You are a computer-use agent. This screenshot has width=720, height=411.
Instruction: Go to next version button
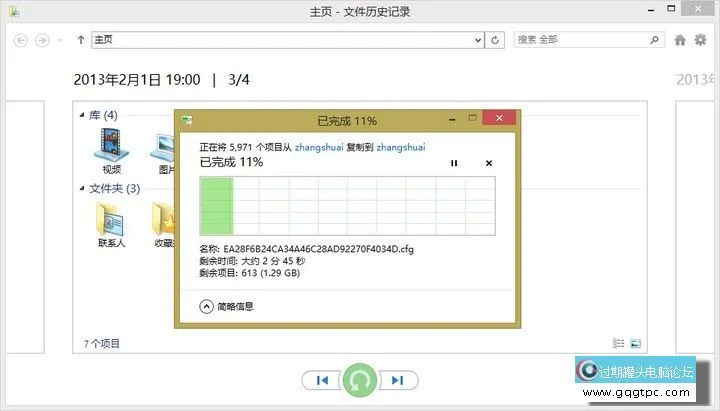click(398, 380)
